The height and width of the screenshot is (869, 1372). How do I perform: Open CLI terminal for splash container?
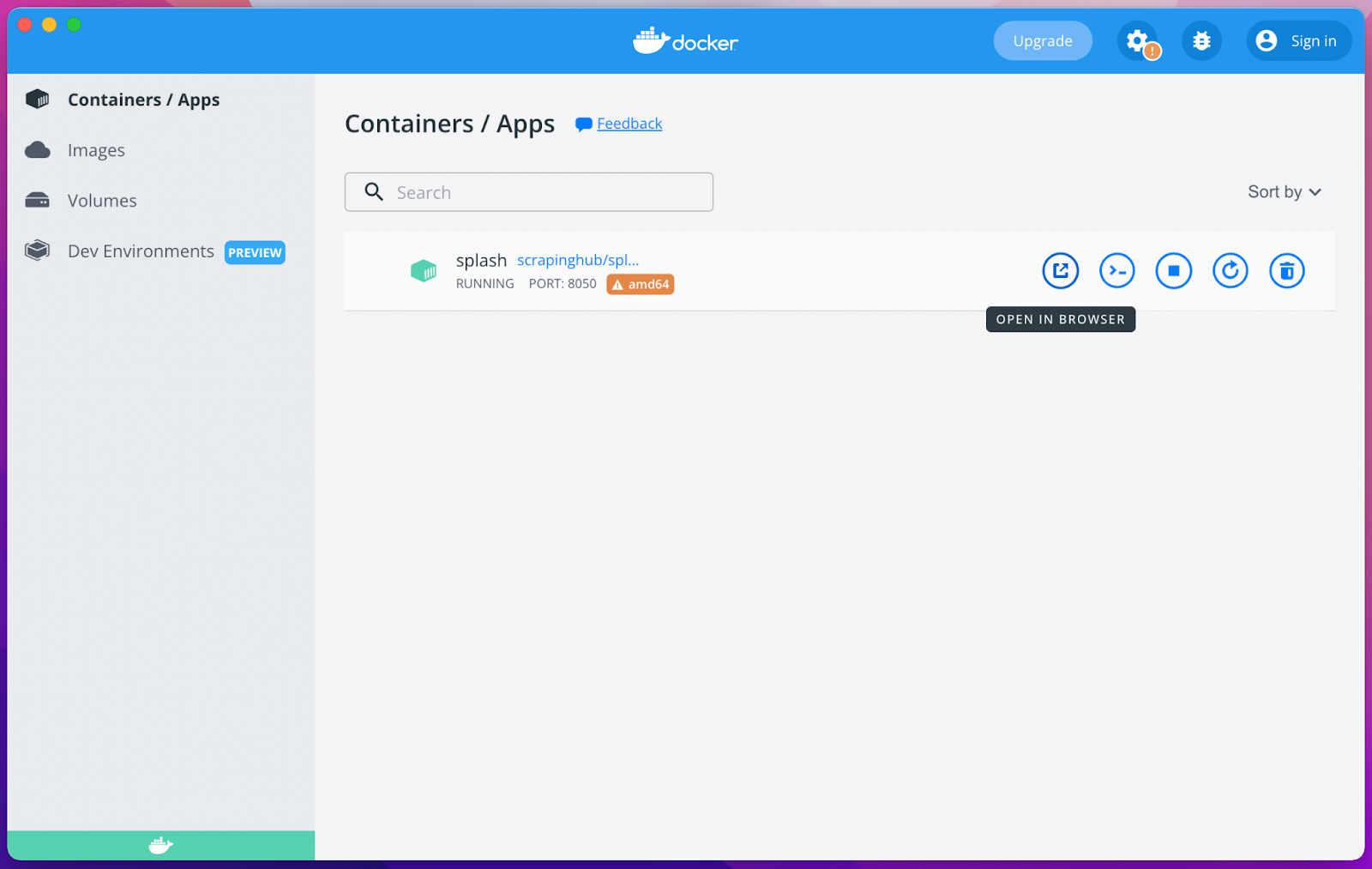(1117, 271)
